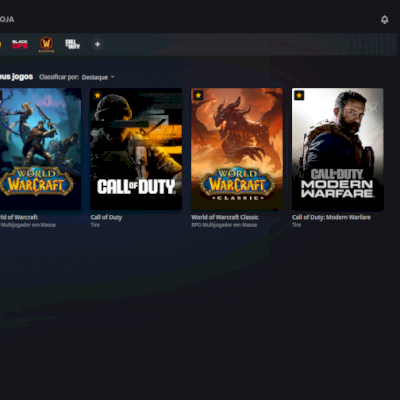Toggle favorite star on Call of Duty card
Screen dimensions: 400x400
(x=97, y=96)
